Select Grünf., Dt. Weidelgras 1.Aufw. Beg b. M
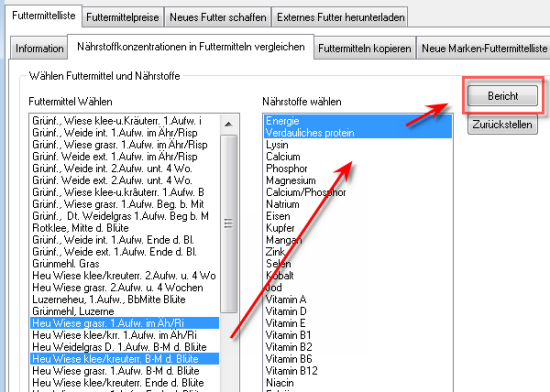Viewport: 550px width, 392px height. [125, 216]
